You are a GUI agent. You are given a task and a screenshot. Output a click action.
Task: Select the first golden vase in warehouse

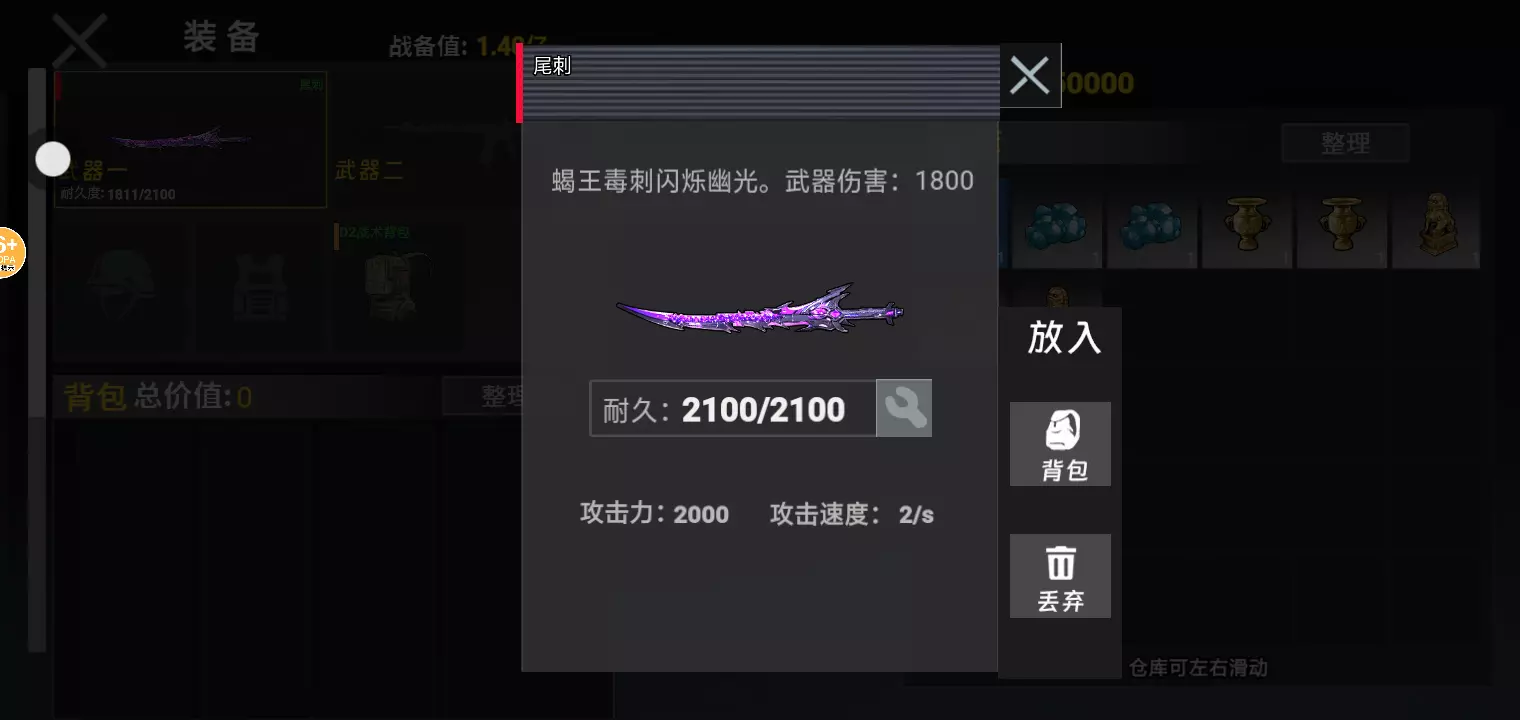[x=1246, y=227]
